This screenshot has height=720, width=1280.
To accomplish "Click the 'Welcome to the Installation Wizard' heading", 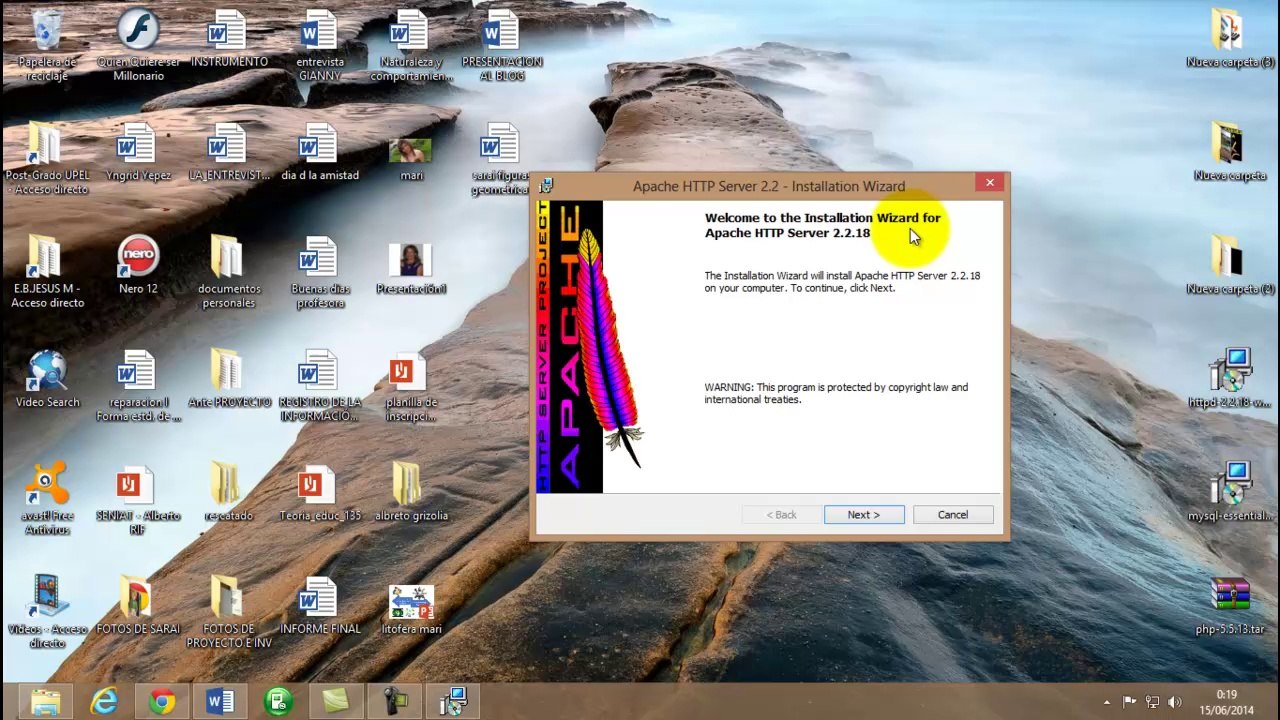I will tap(823, 225).
